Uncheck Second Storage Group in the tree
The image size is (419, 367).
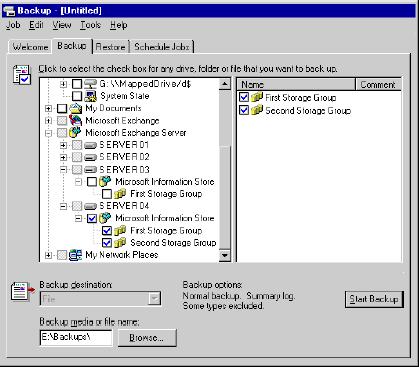107,243
